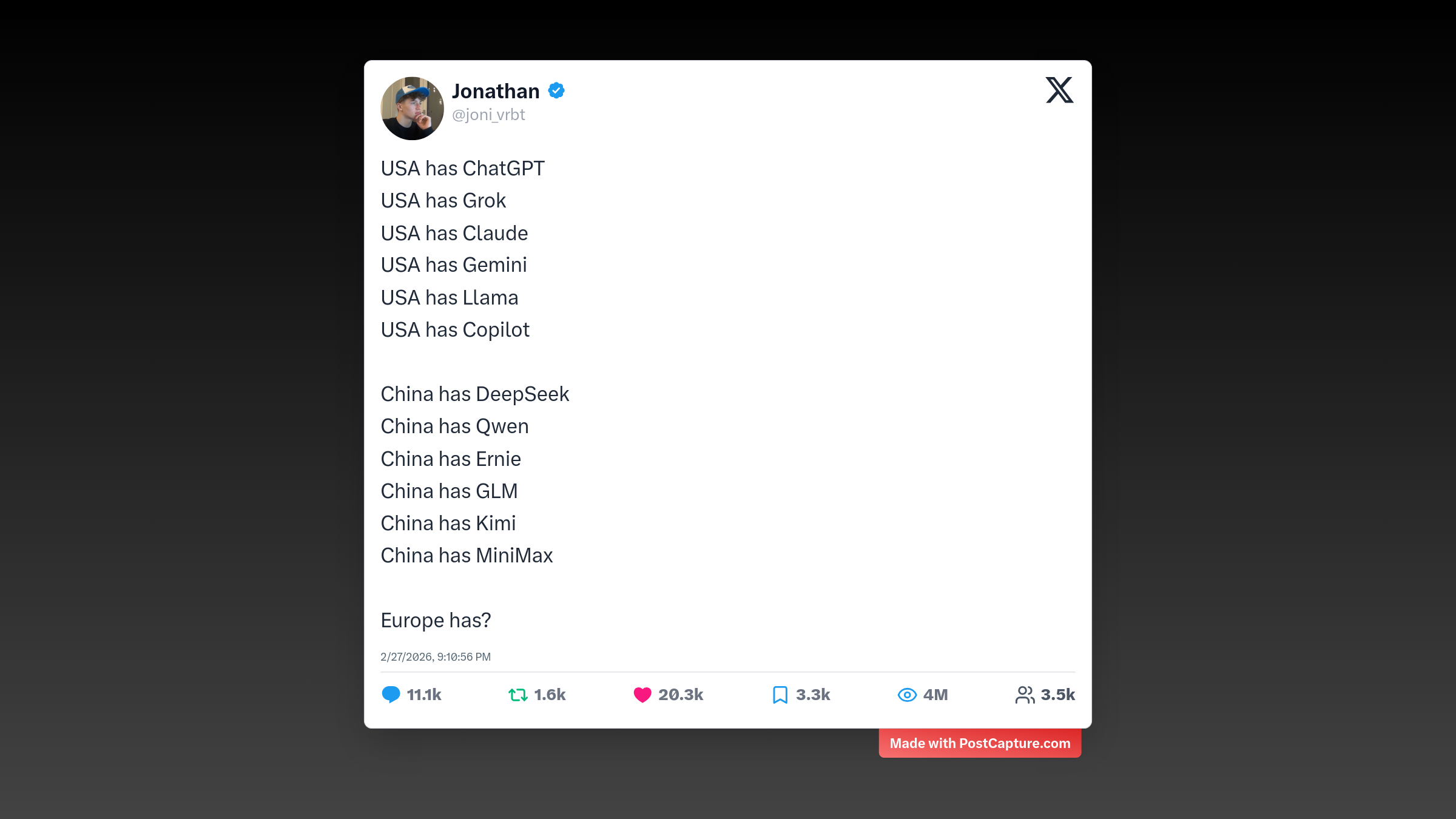Click the bookmark icon

pos(780,695)
